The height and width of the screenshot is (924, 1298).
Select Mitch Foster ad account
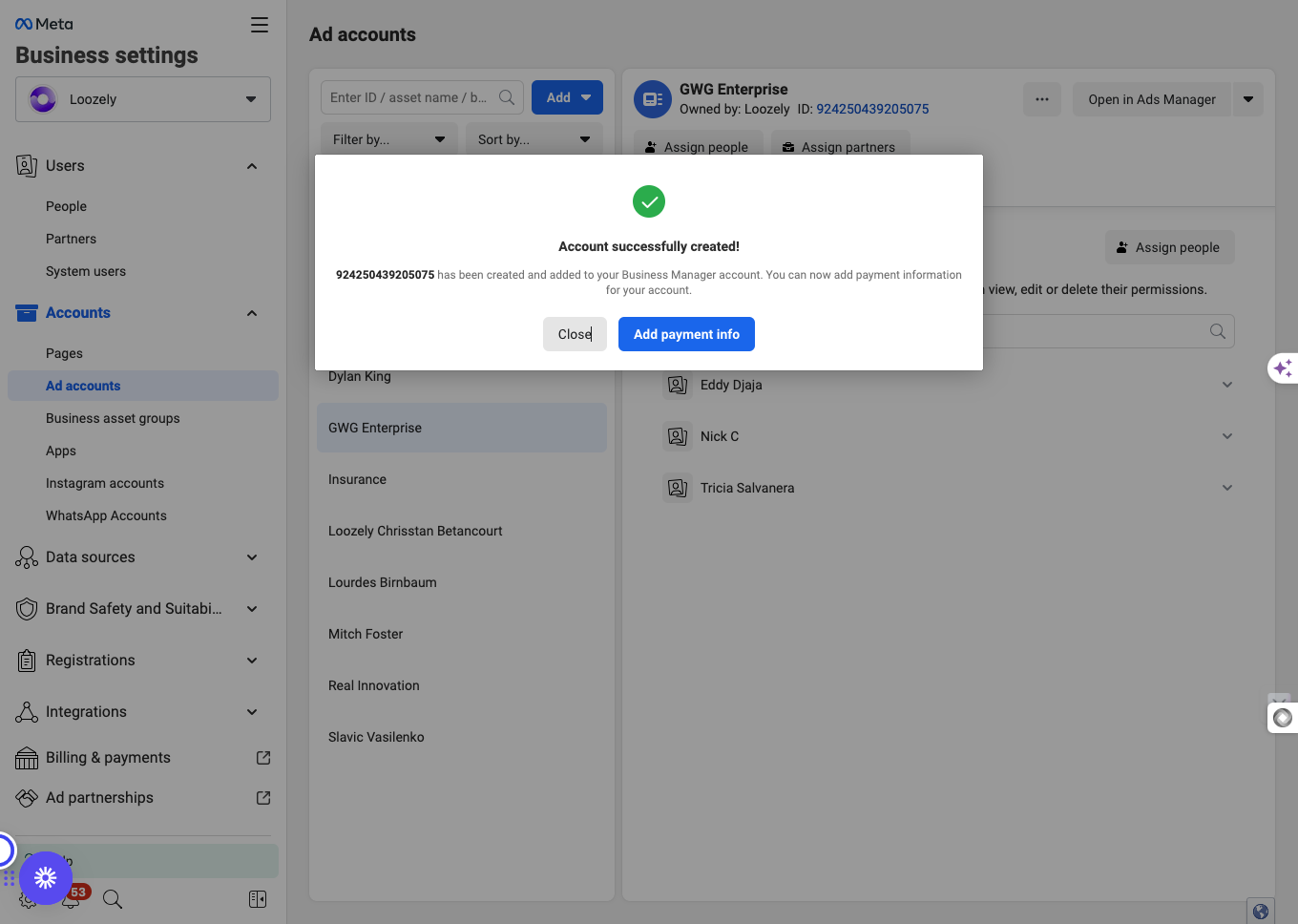click(x=462, y=634)
